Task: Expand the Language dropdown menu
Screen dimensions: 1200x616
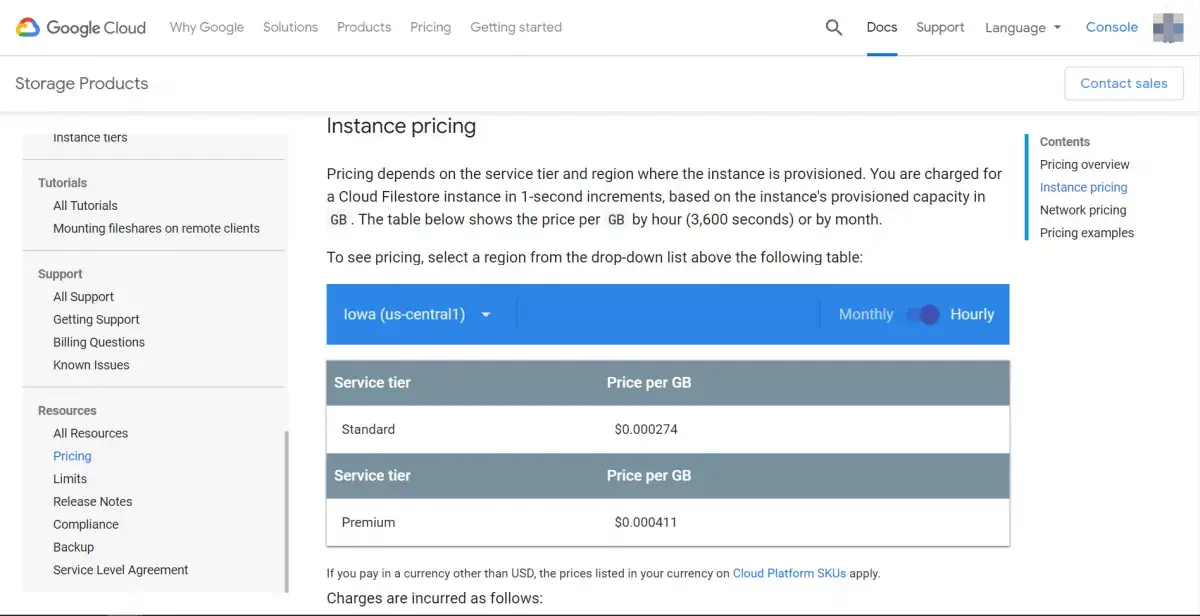Action: (x=1023, y=28)
